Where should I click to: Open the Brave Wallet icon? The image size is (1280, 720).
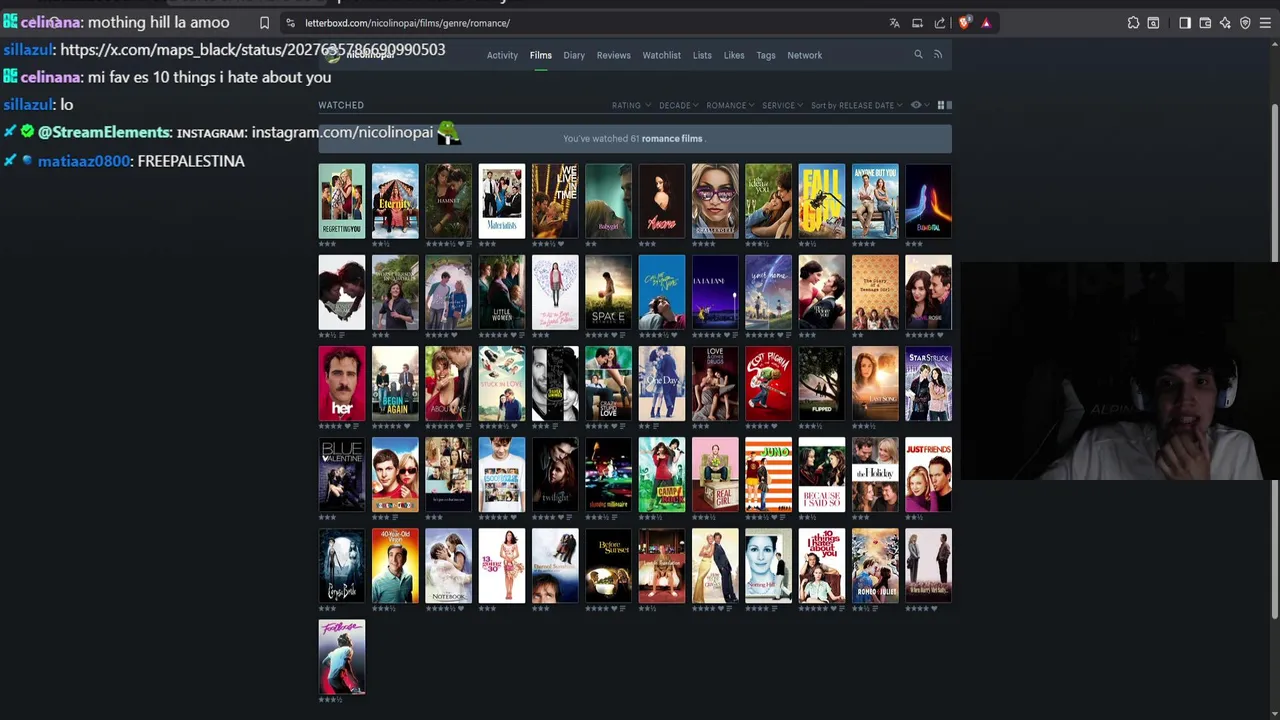[1205, 23]
